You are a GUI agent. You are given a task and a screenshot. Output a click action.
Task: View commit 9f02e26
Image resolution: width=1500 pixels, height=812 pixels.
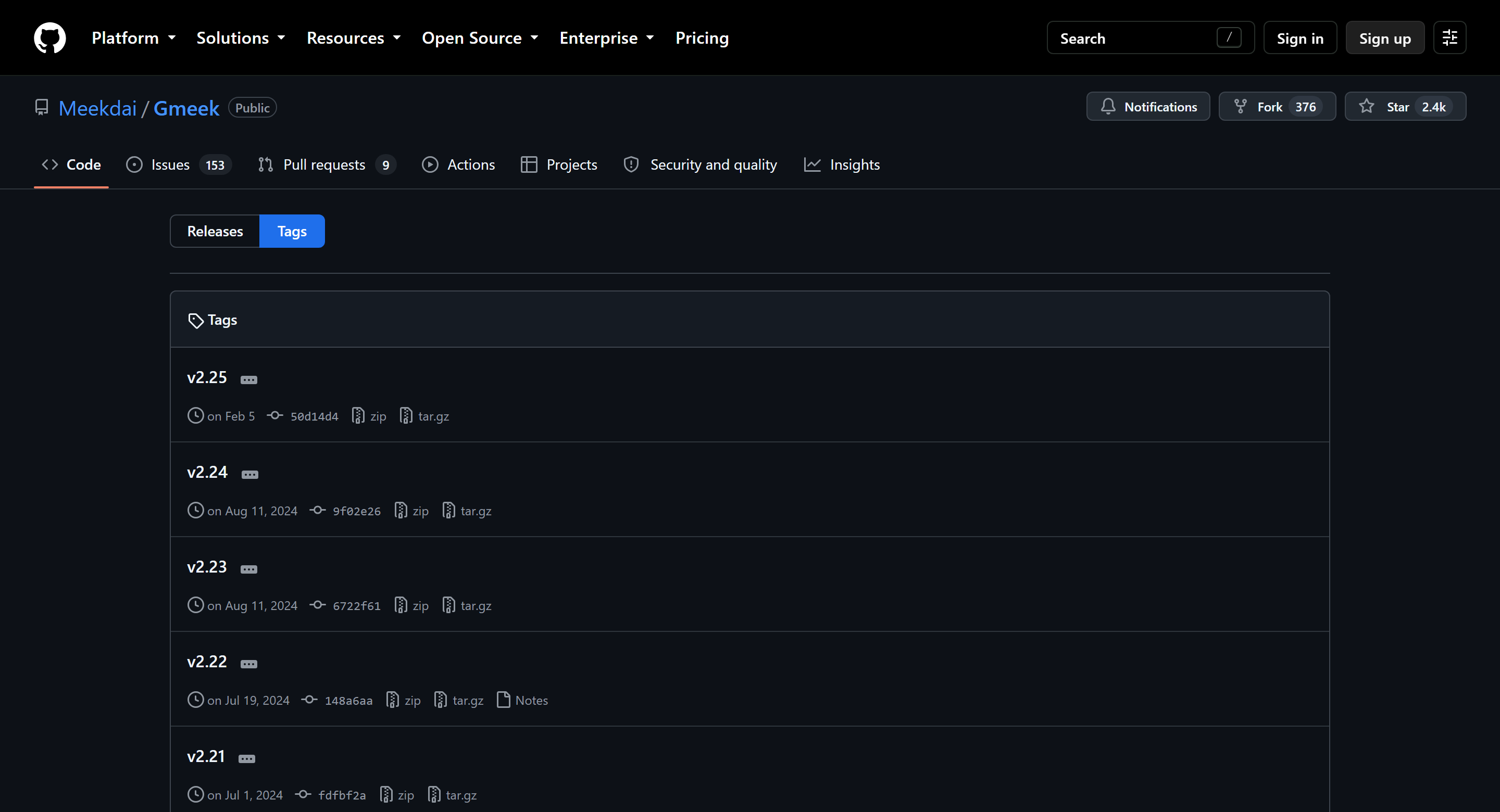pos(345,511)
